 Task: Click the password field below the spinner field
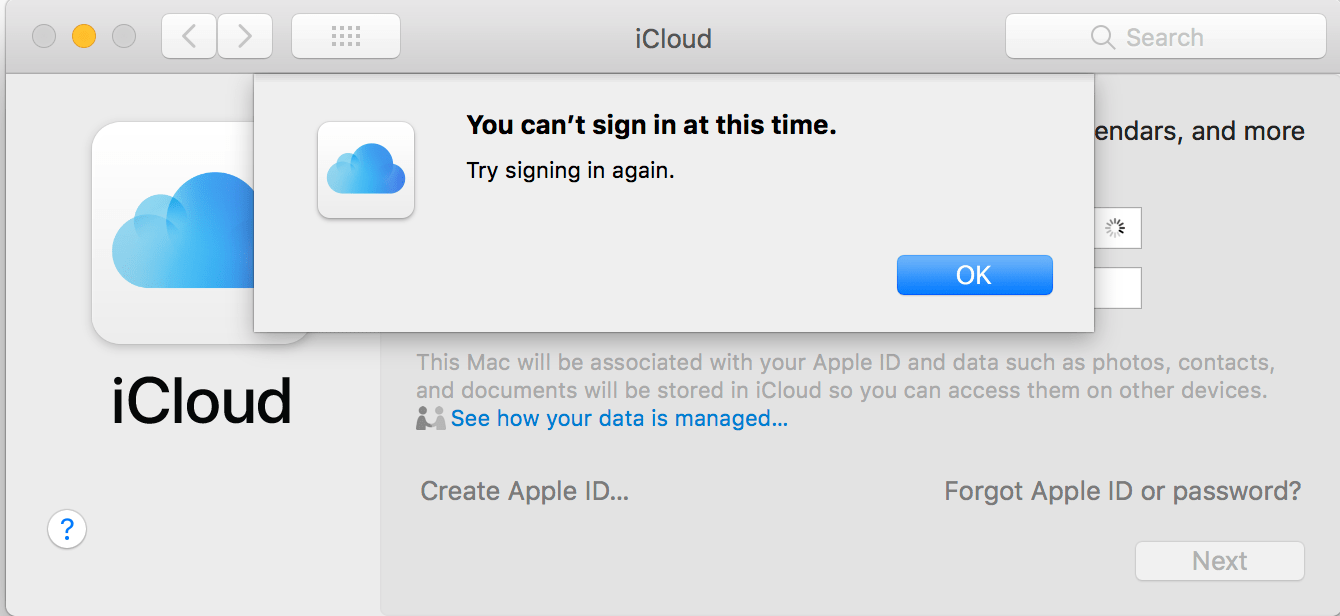(1116, 288)
